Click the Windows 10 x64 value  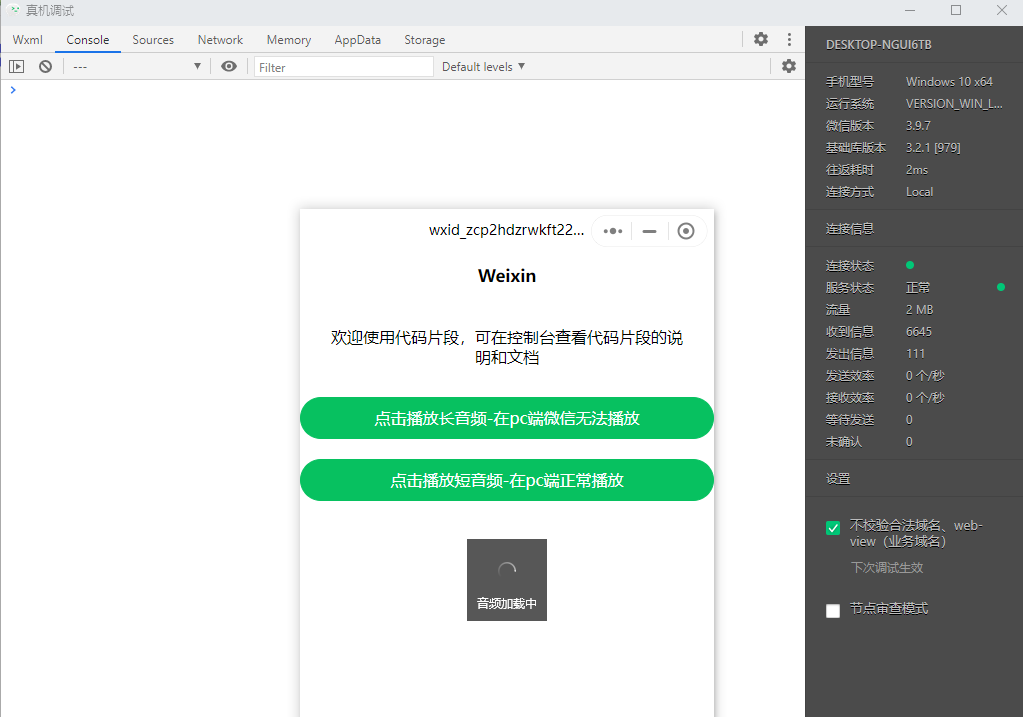(949, 82)
